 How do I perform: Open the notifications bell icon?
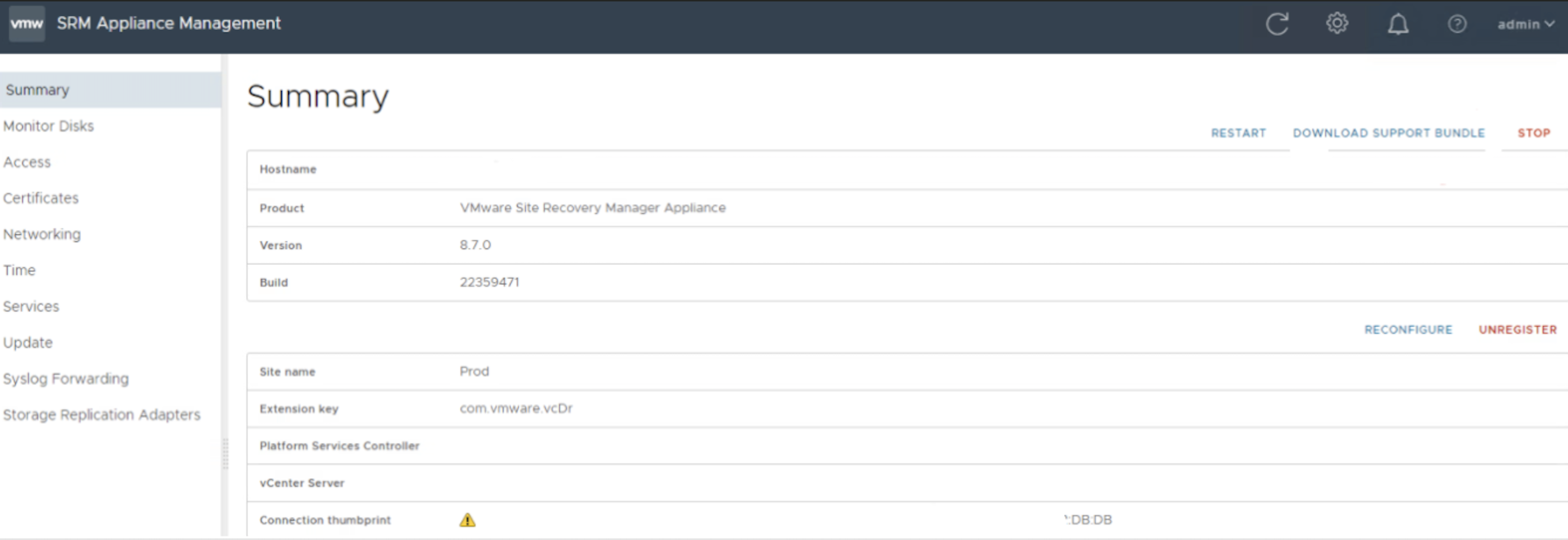point(1398,25)
